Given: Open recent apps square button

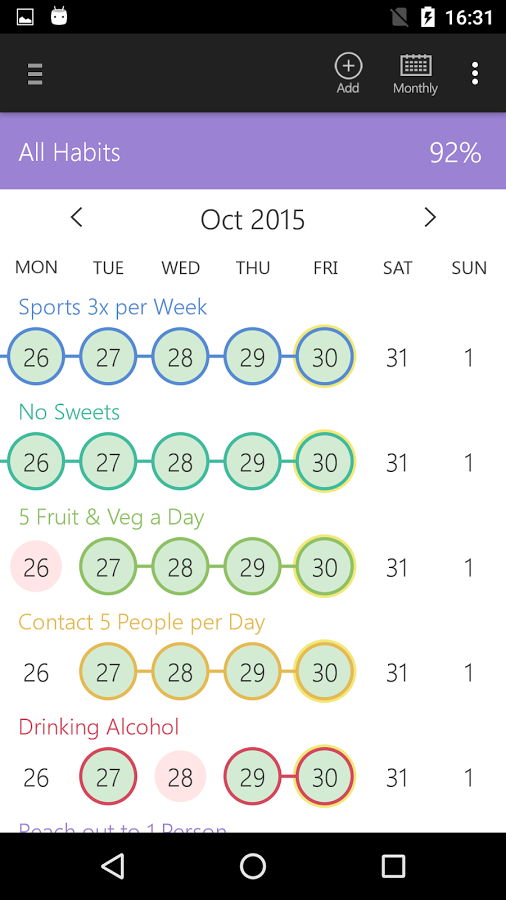Looking at the screenshot, I should coord(394,866).
